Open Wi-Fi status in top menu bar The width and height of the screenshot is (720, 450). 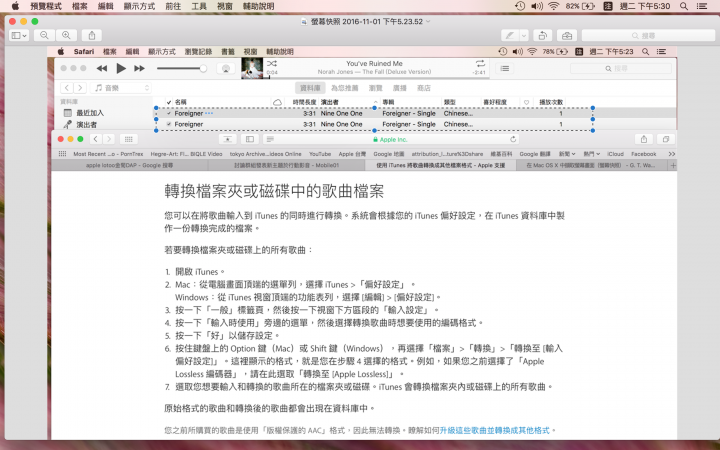(x=554, y=6)
